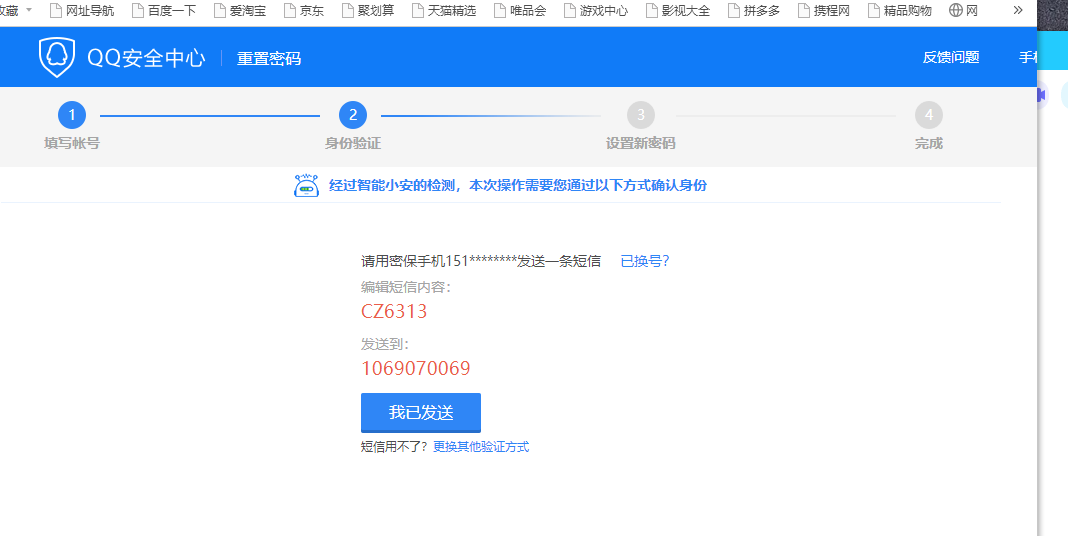Viewport: 1068px width, 536px height.
Task: Open the 携程网 bookmark
Action: point(824,10)
